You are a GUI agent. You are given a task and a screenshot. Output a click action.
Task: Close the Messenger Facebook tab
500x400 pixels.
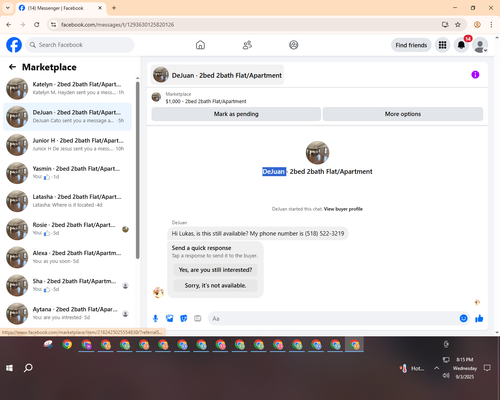[100, 8]
